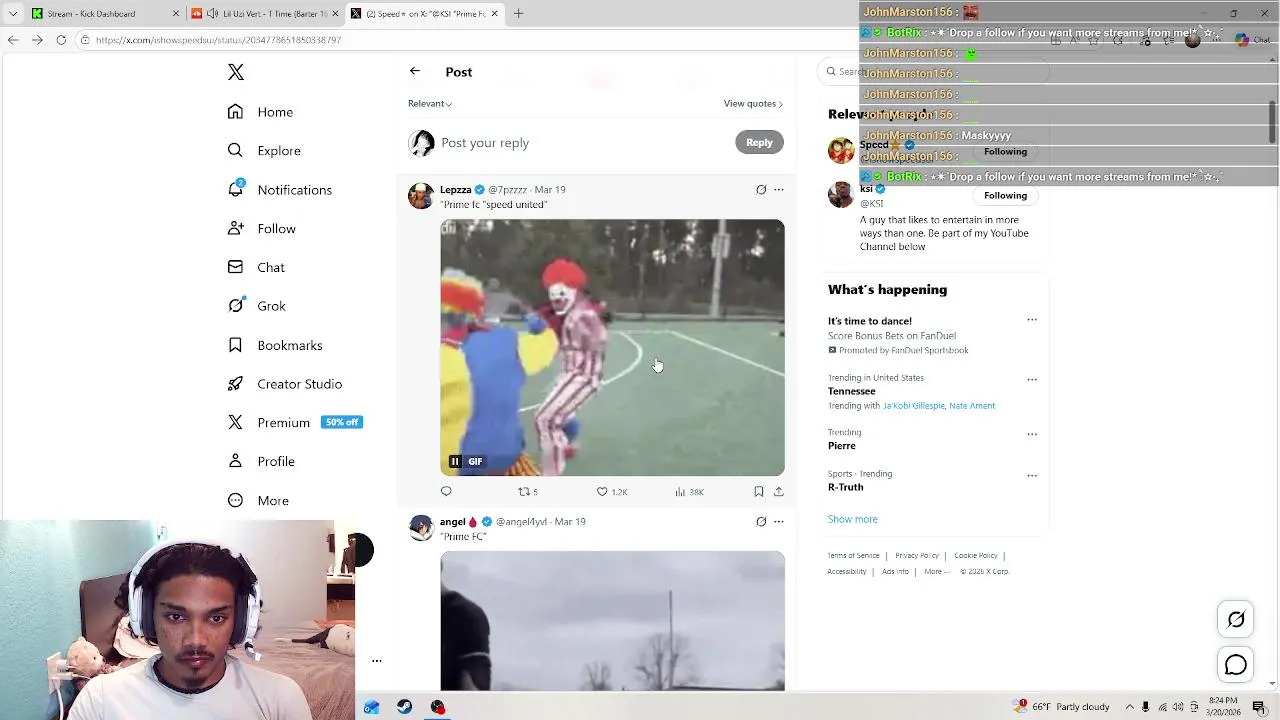
Task: Click Show more under trends
Action: (x=853, y=519)
